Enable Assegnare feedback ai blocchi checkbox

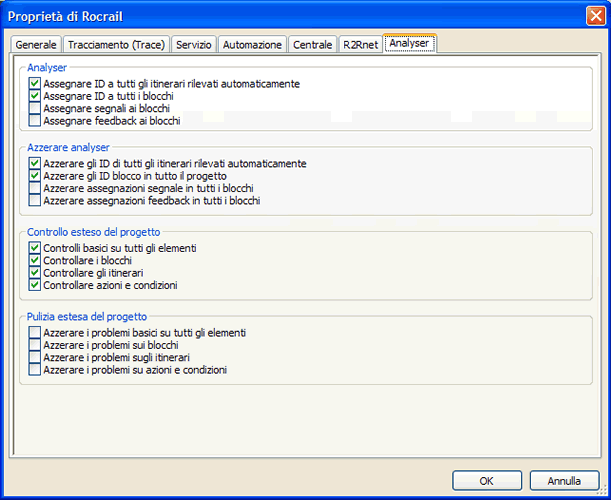(x=35, y=121)
